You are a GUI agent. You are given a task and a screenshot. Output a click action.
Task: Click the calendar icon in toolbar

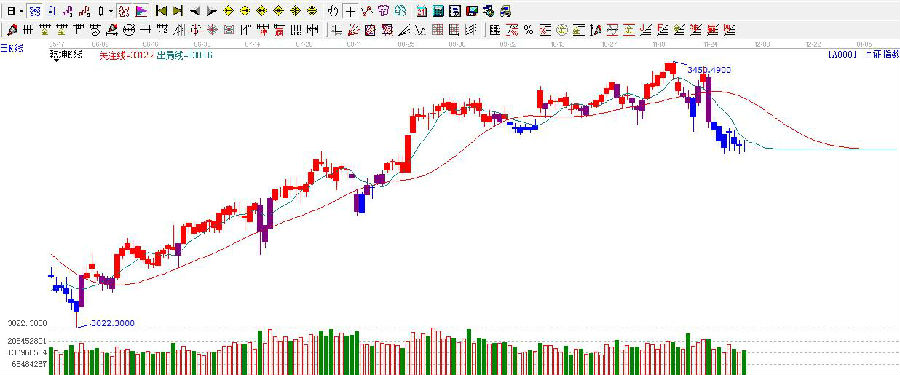[x=422, y=10]
